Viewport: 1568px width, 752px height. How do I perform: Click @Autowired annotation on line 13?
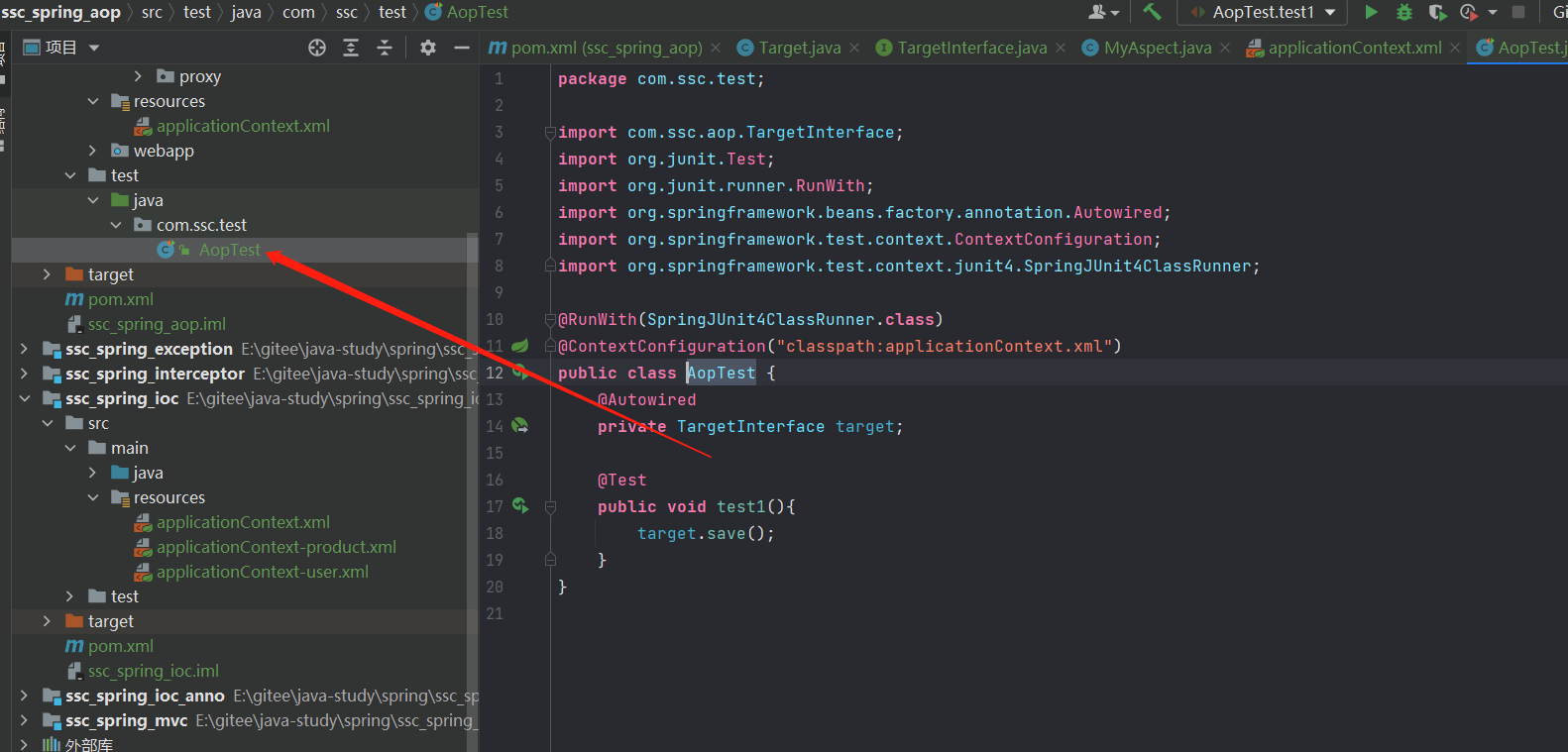tap(646, 399)
